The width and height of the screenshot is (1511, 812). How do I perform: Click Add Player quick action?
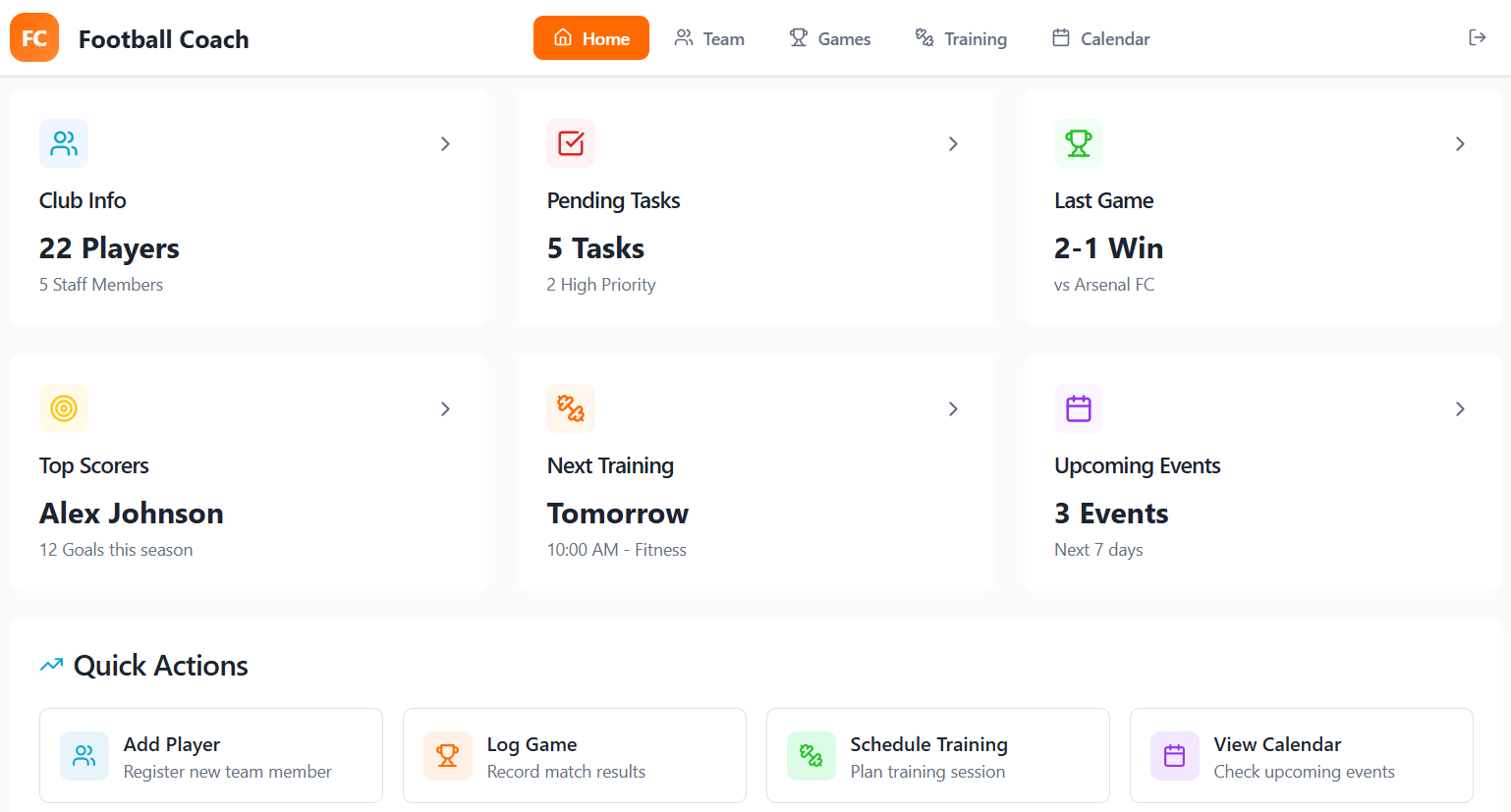[211, 756]
